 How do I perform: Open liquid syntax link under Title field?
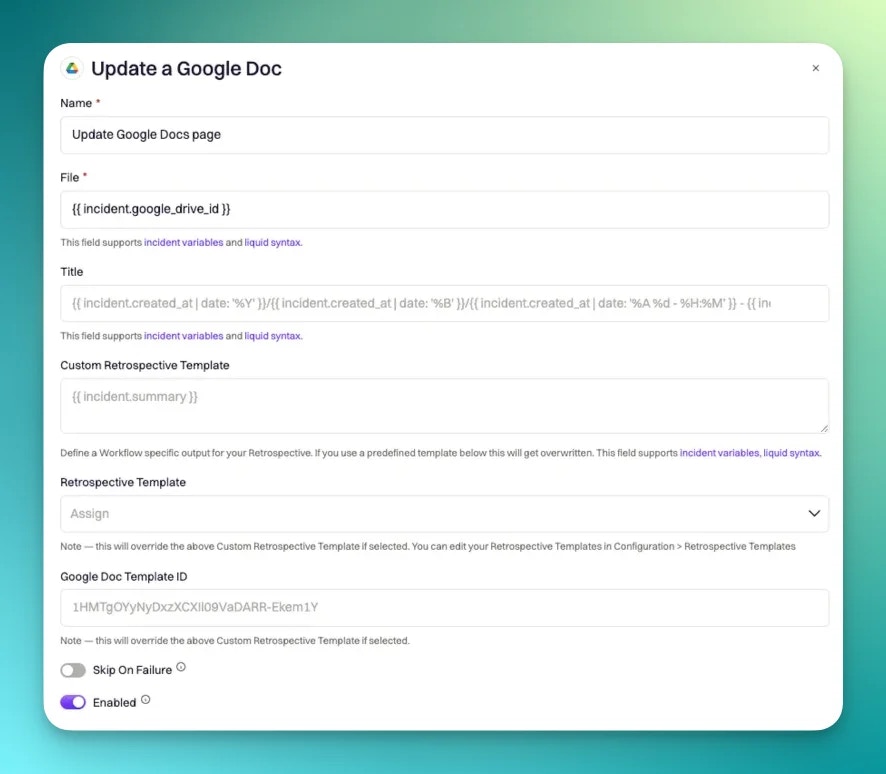point(273,336)
